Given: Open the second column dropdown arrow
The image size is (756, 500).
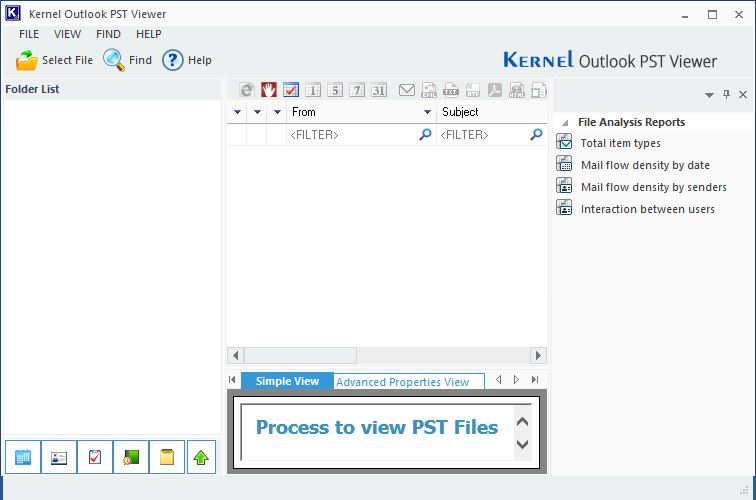Looking at the screenshot, I should [257, 112].
